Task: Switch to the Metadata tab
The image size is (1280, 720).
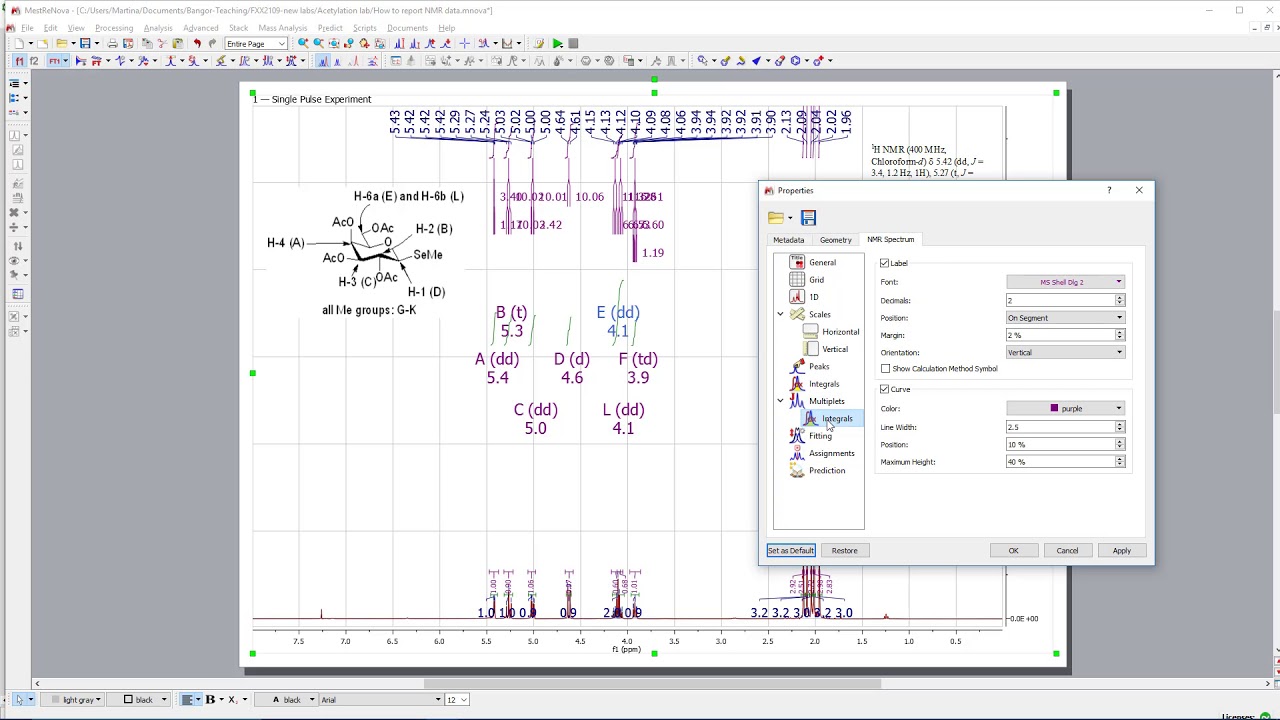Action: pyautogui.click(x=788, y=240)
